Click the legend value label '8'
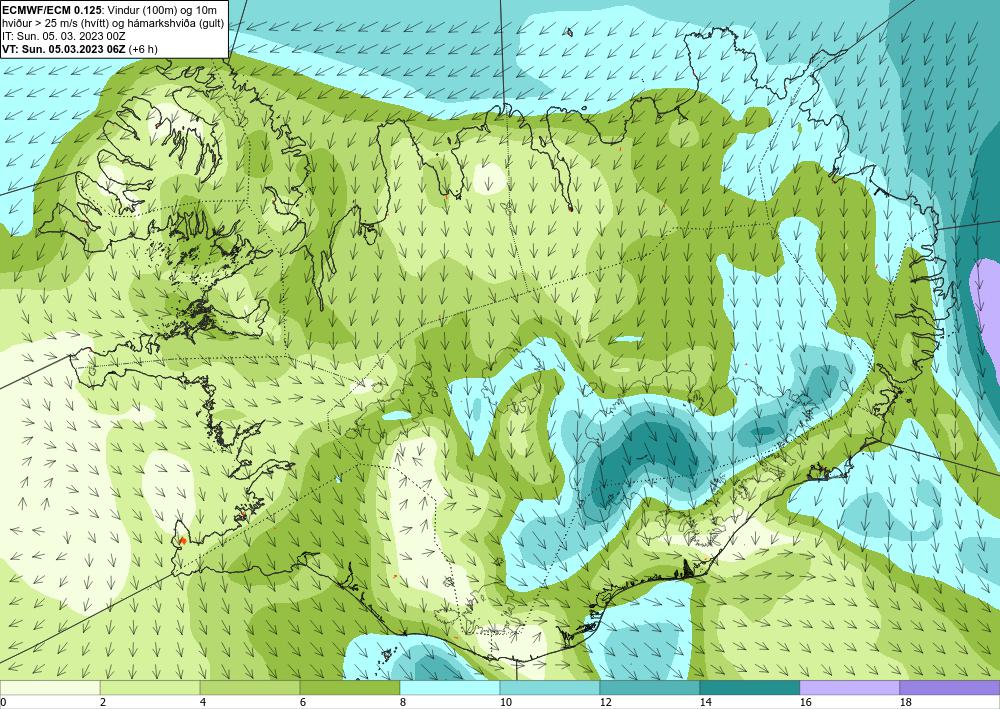Screen dimensions: 1000x709 [x=402, y=703]
